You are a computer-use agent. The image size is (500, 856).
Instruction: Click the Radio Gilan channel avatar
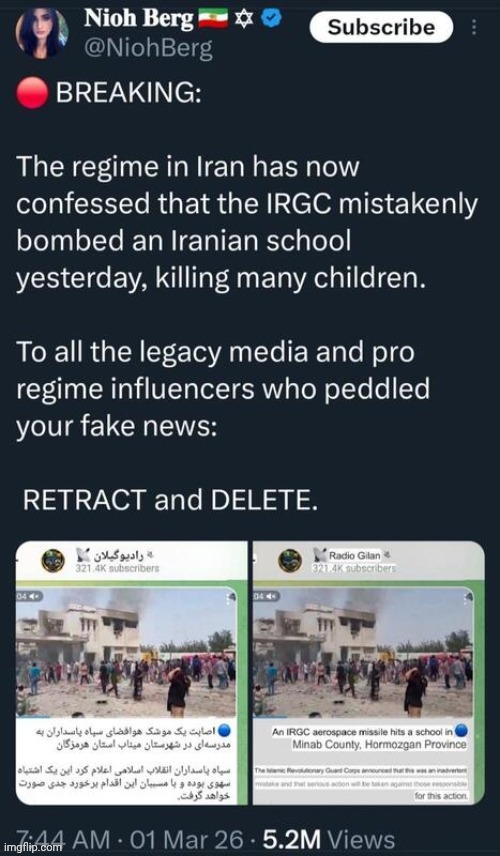[290, 561]
